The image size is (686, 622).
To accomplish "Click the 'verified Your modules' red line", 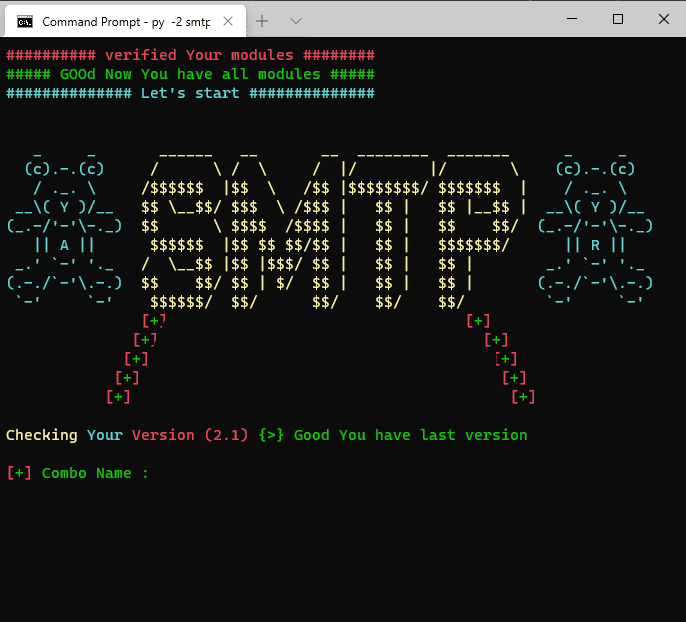I will (190, 55).
